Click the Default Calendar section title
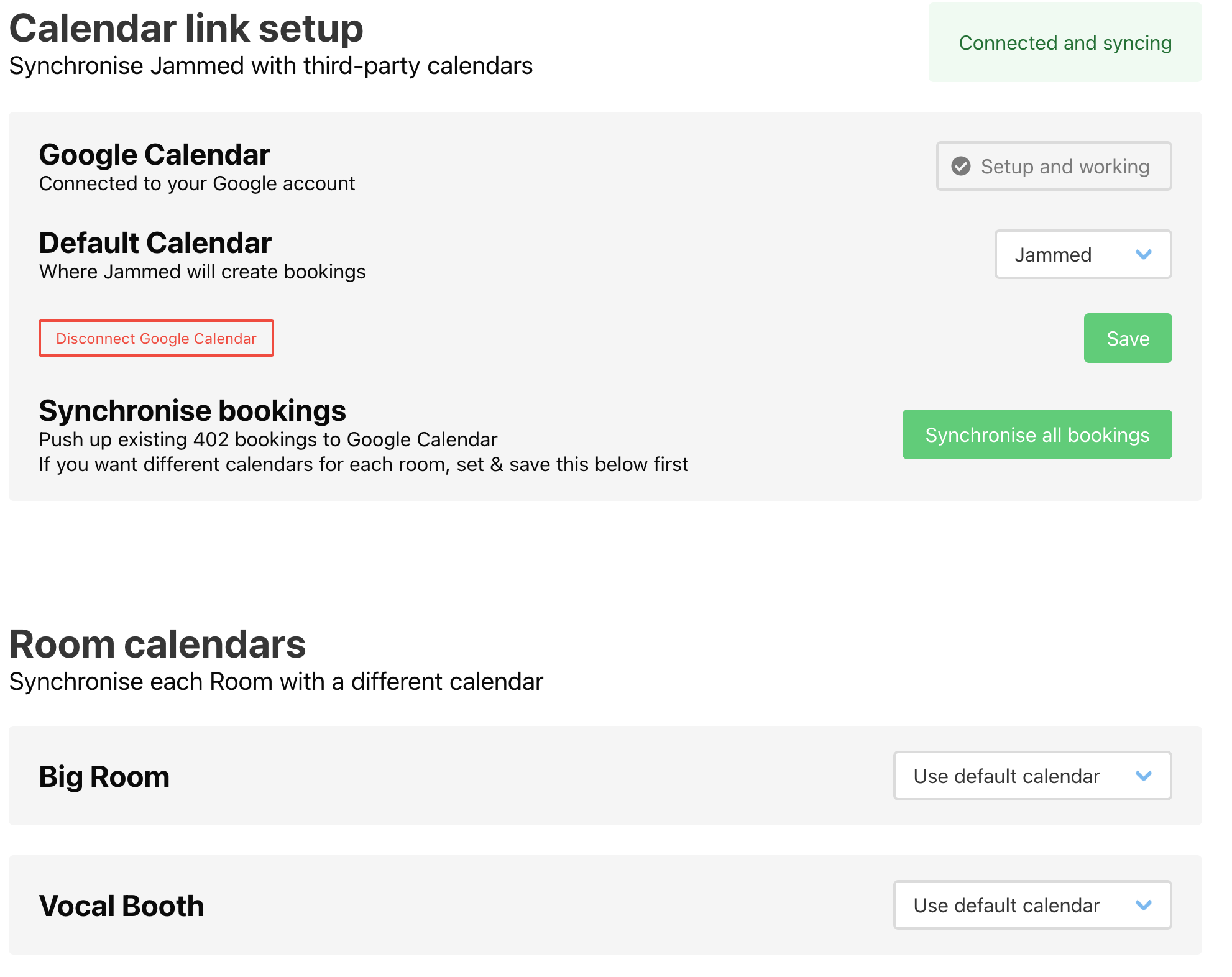Screen dimensions: 1232x977 (x=155, y=242)
